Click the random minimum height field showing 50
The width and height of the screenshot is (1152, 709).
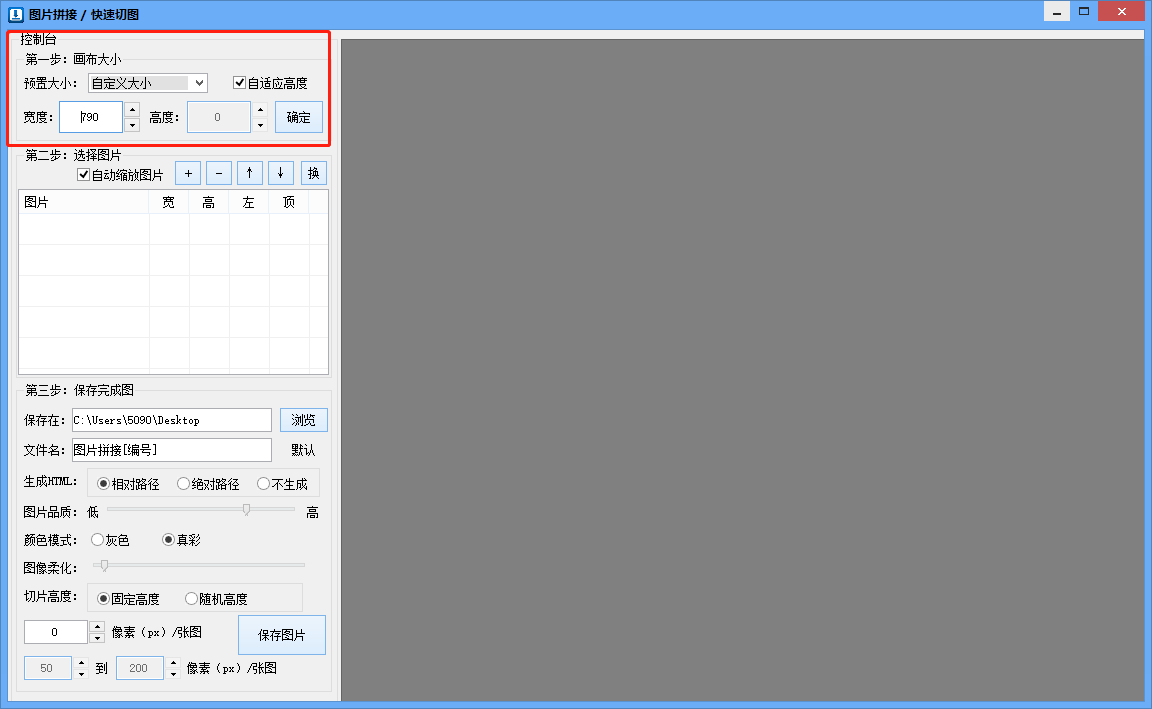pos(48,668)
